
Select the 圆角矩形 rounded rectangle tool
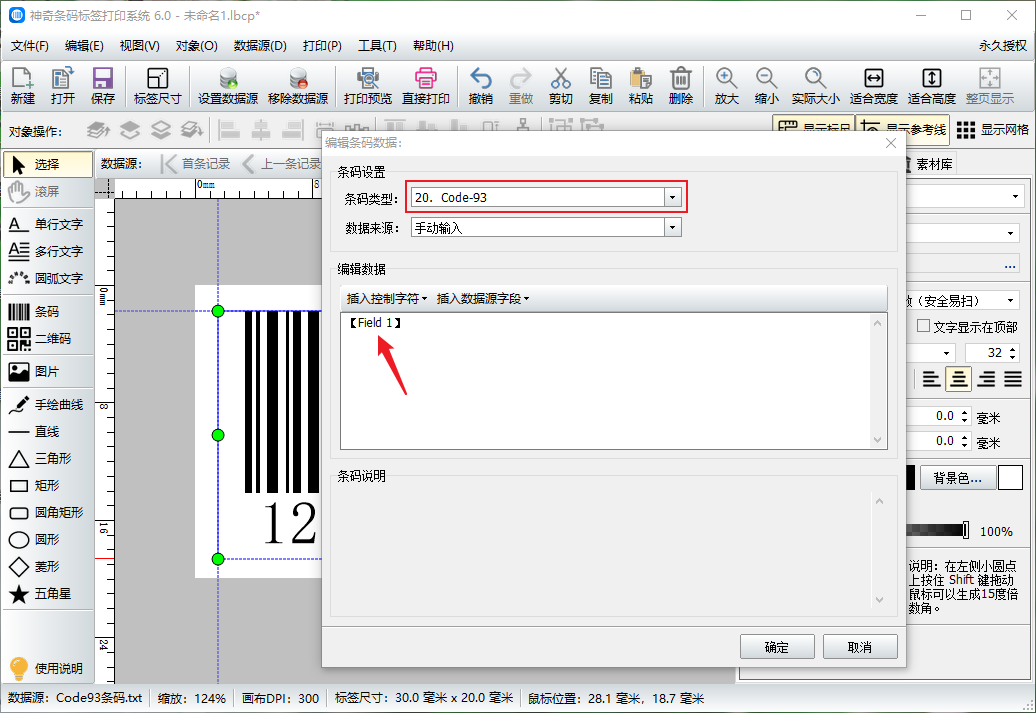point(48,513)
